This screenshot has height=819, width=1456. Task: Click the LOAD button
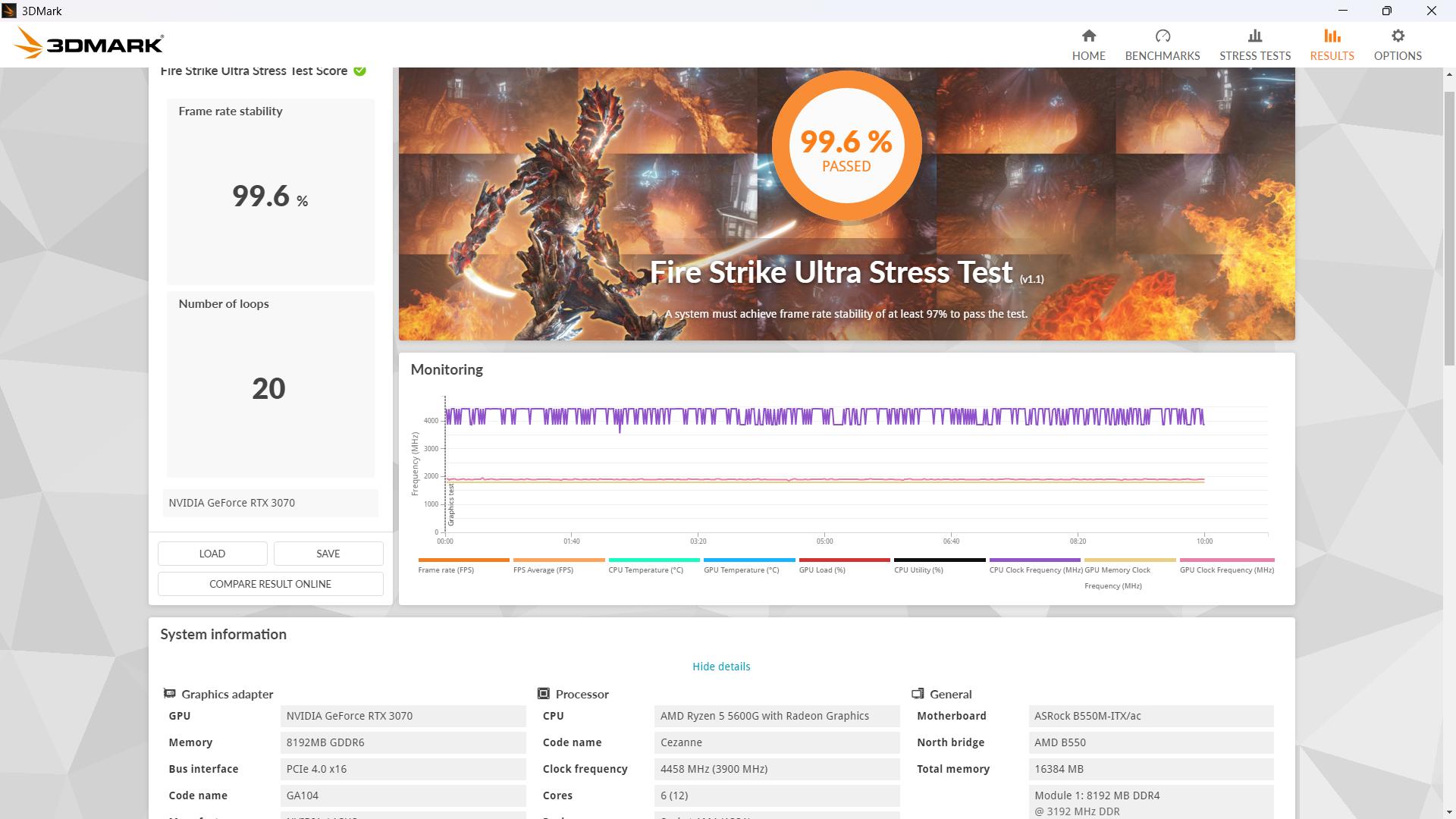[212, 554]
